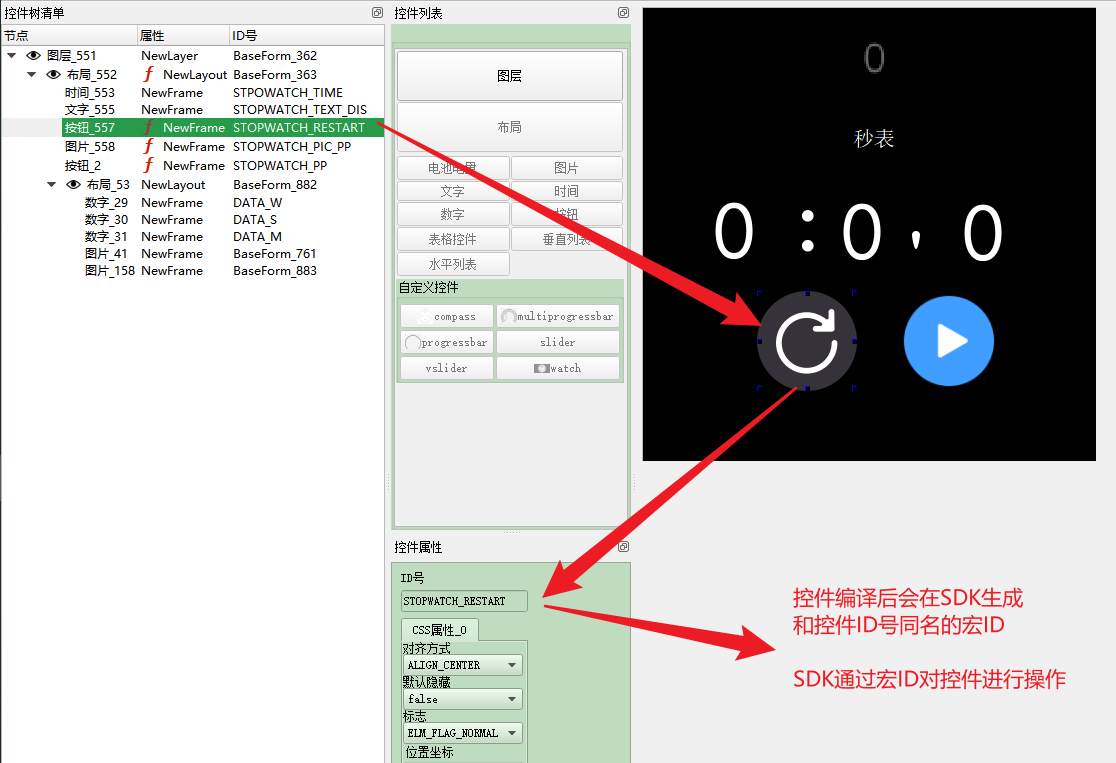Screen dimensions: 1116x763
Task: Collapse the 图层_551 tree node
Action: (x=11, y=56)
